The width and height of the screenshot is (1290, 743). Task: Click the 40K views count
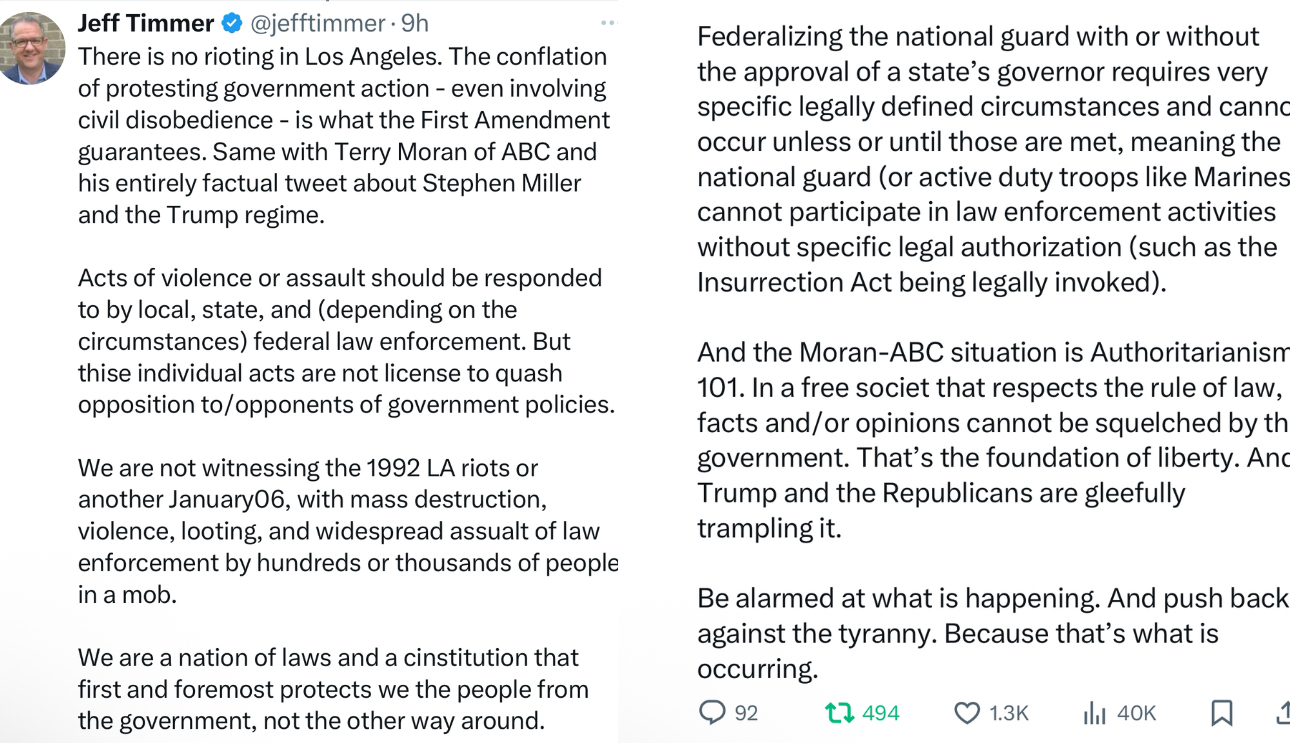pos(1136,713)
